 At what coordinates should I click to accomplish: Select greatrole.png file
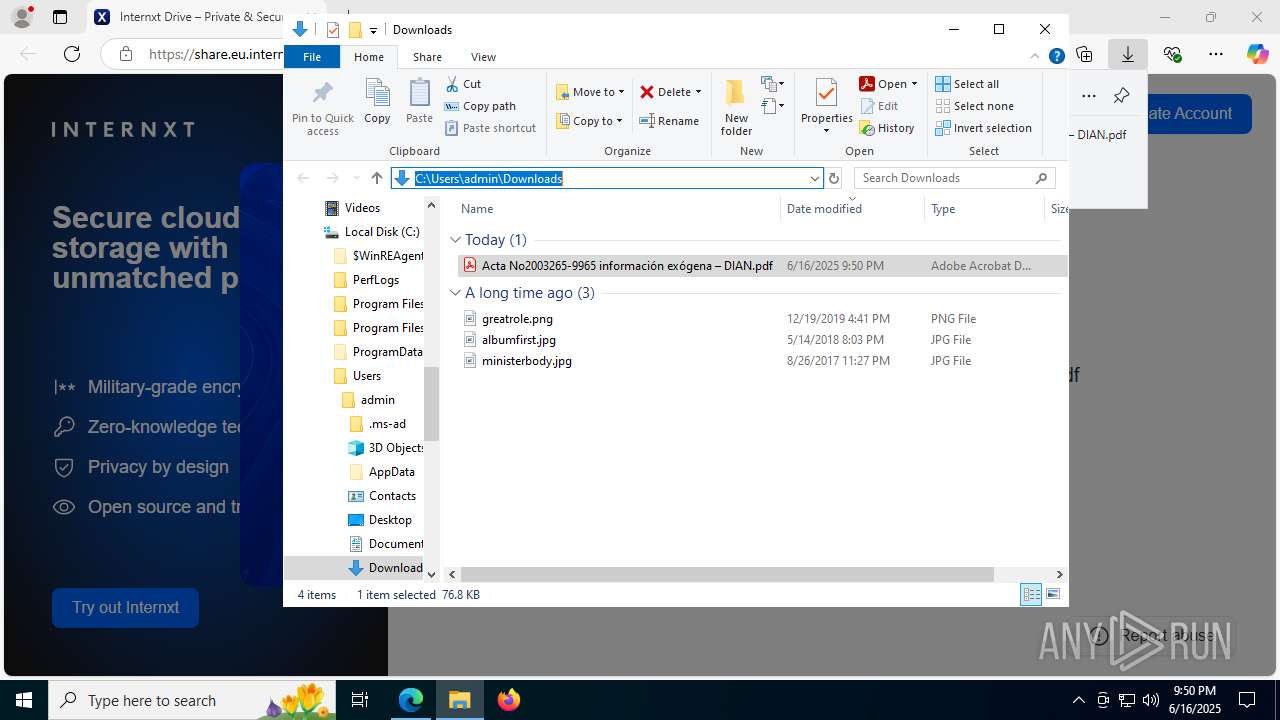tap(517, 319)
